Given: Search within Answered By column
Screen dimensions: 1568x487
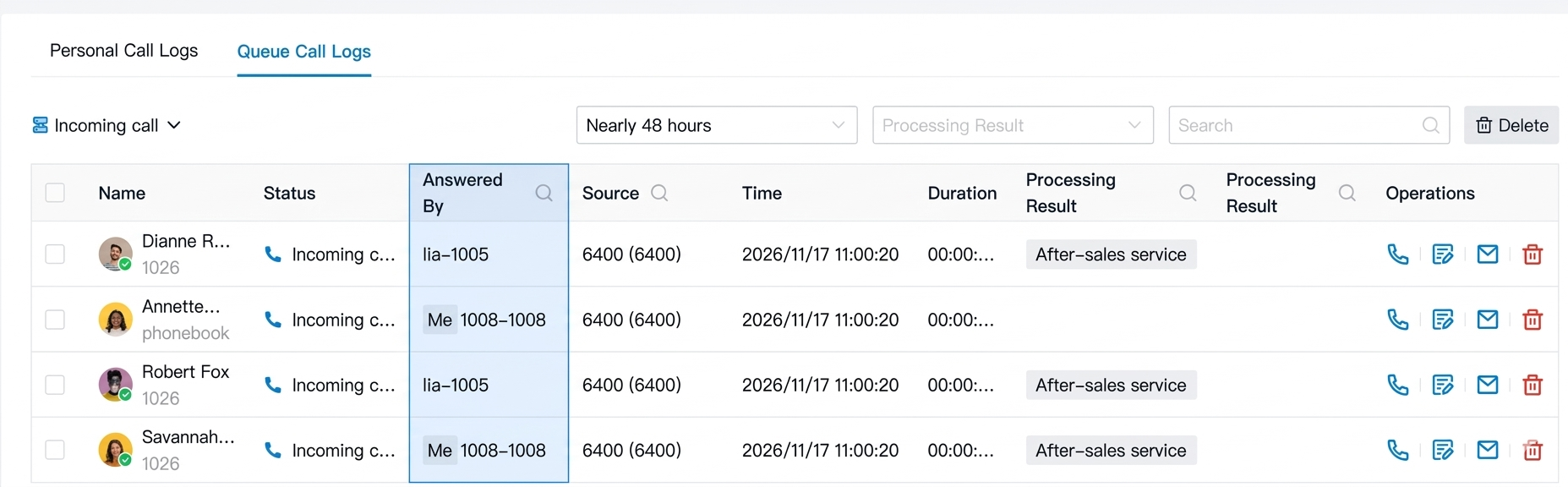Looking at the screenshot, I should pyautogui.click(x=544, y=193).
